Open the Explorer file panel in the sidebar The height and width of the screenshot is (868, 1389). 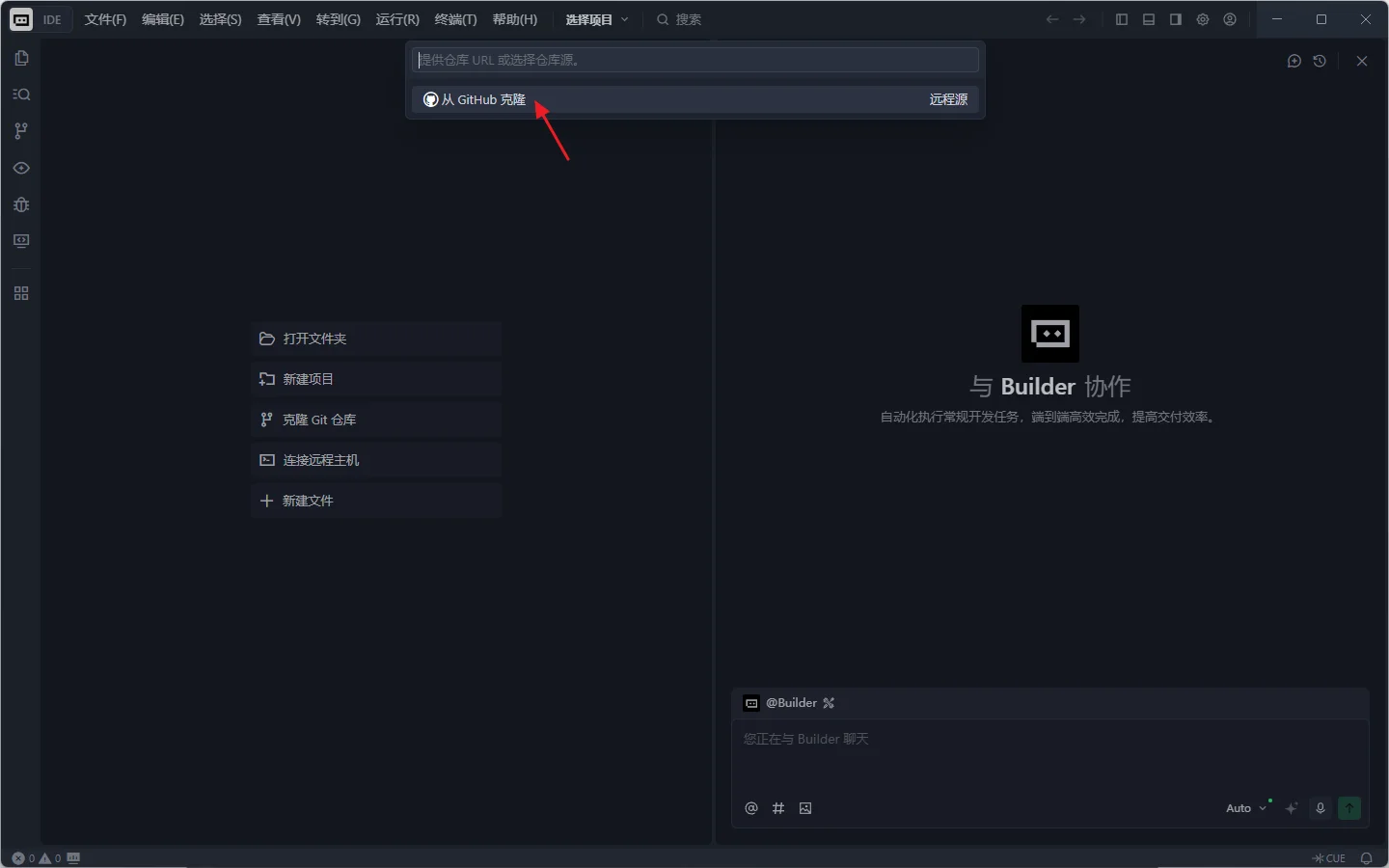(x=21, y=58)
